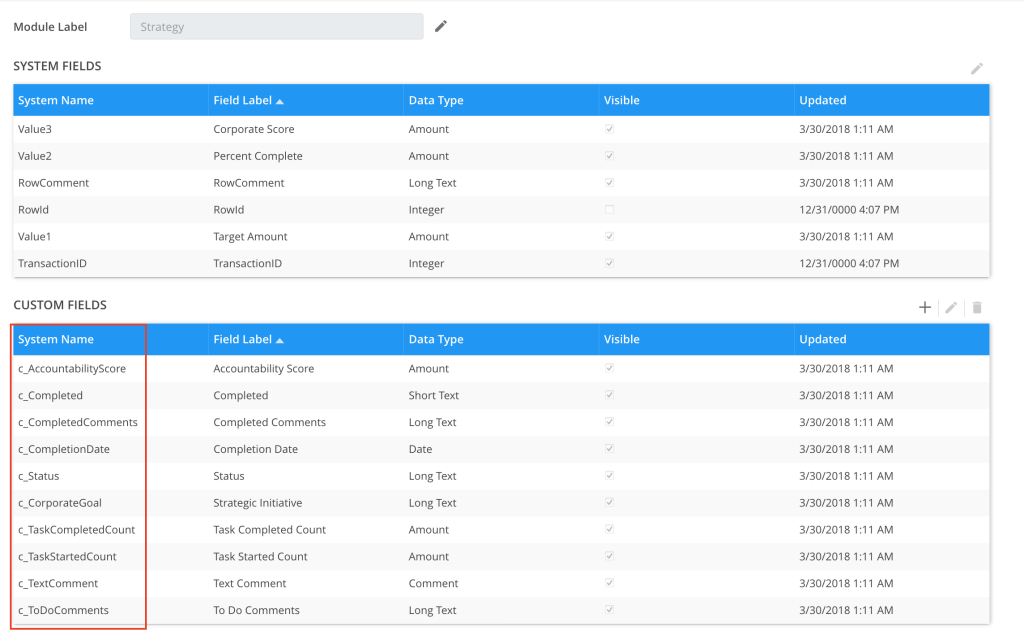
Task: Click Custom Fields System Name column header
Action: (x=56, y=339)
